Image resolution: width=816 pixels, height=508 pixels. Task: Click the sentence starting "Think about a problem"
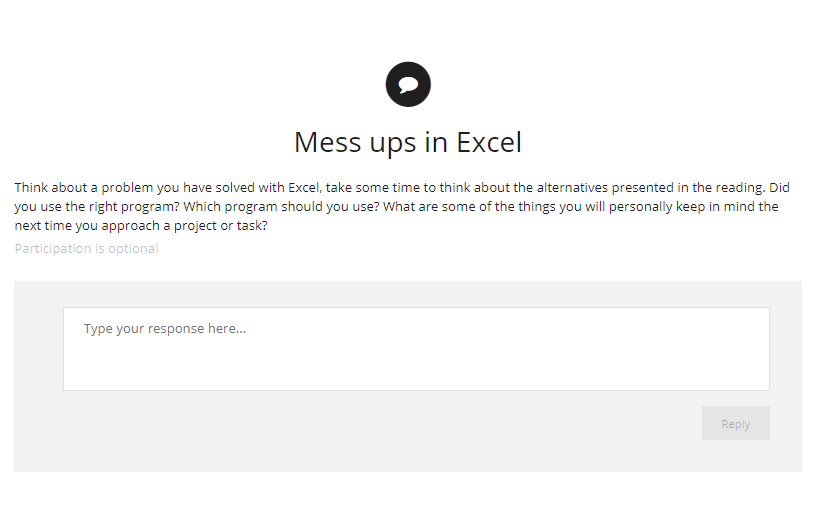click(389, 187)
